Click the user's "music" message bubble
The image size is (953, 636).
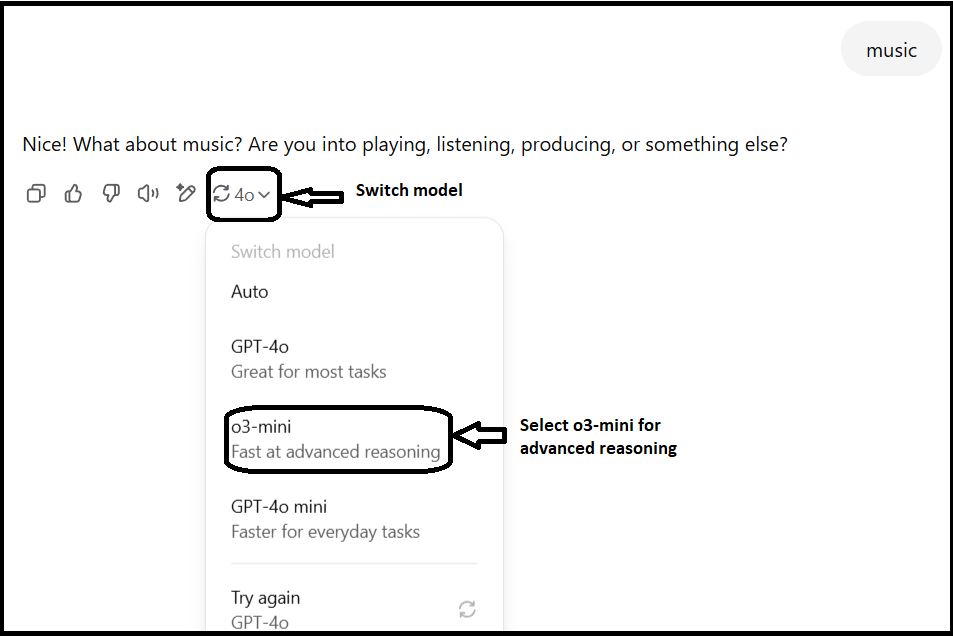pos(891,49)
